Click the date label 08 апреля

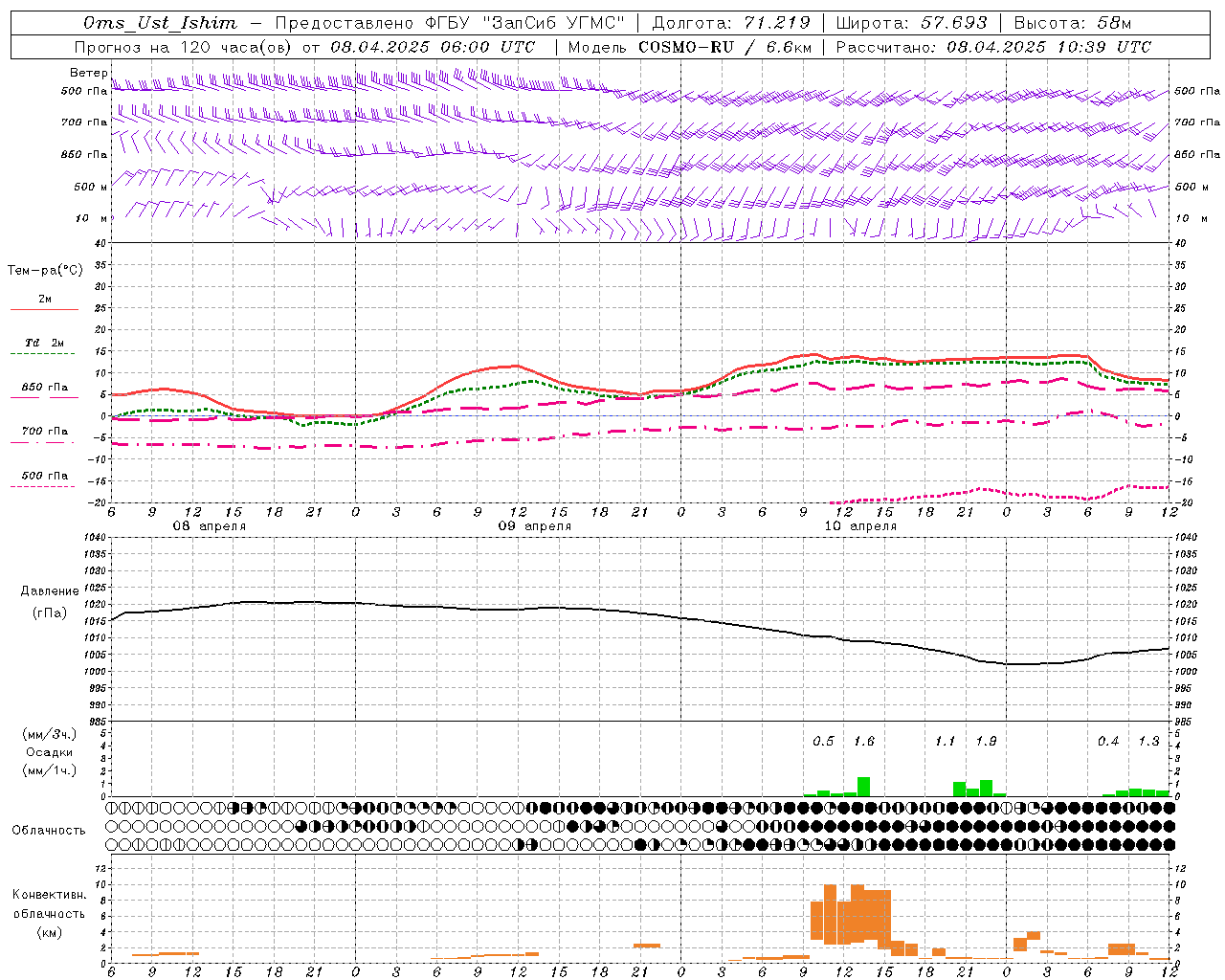209,526
